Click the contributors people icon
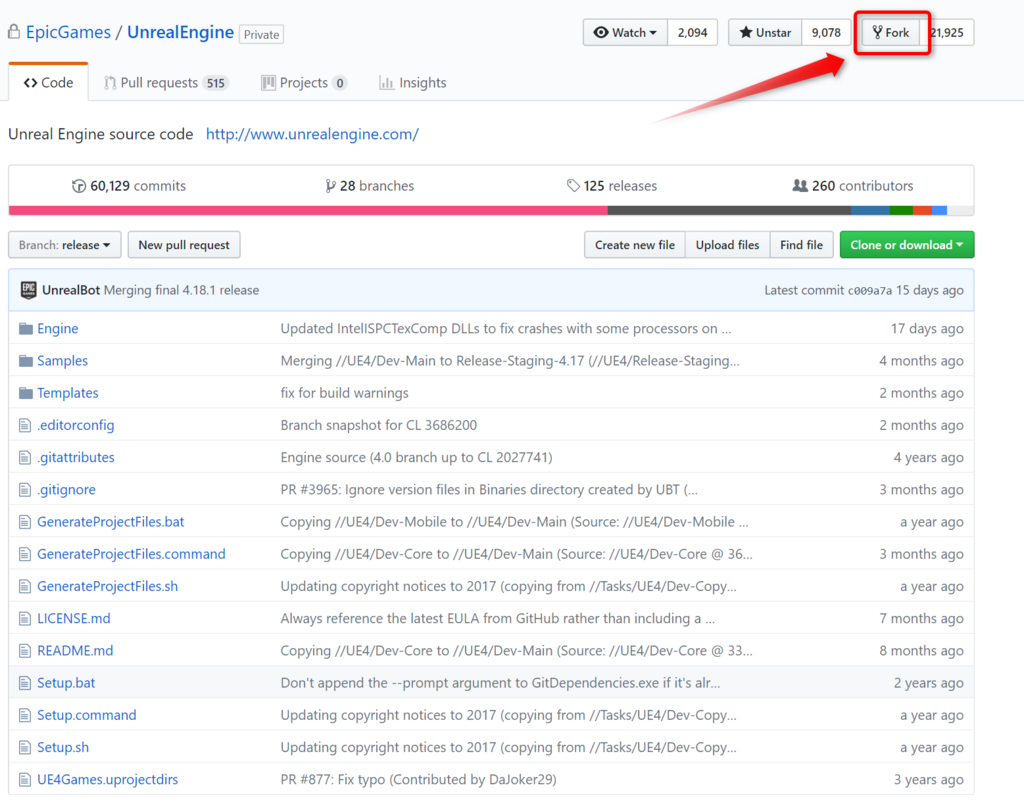 pos(799,185)
